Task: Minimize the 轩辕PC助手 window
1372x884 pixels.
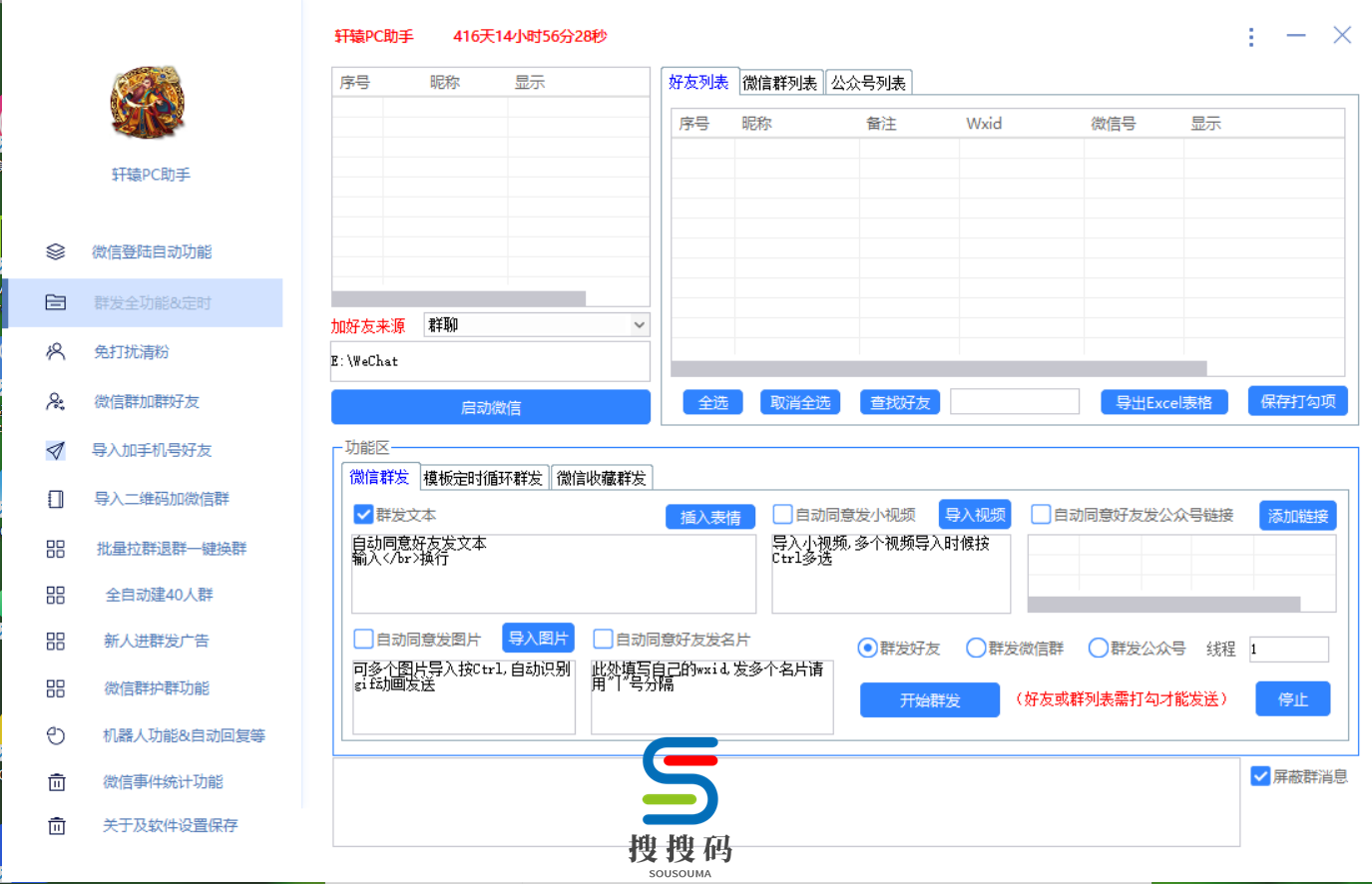Action: click(x=1296, y=36)
